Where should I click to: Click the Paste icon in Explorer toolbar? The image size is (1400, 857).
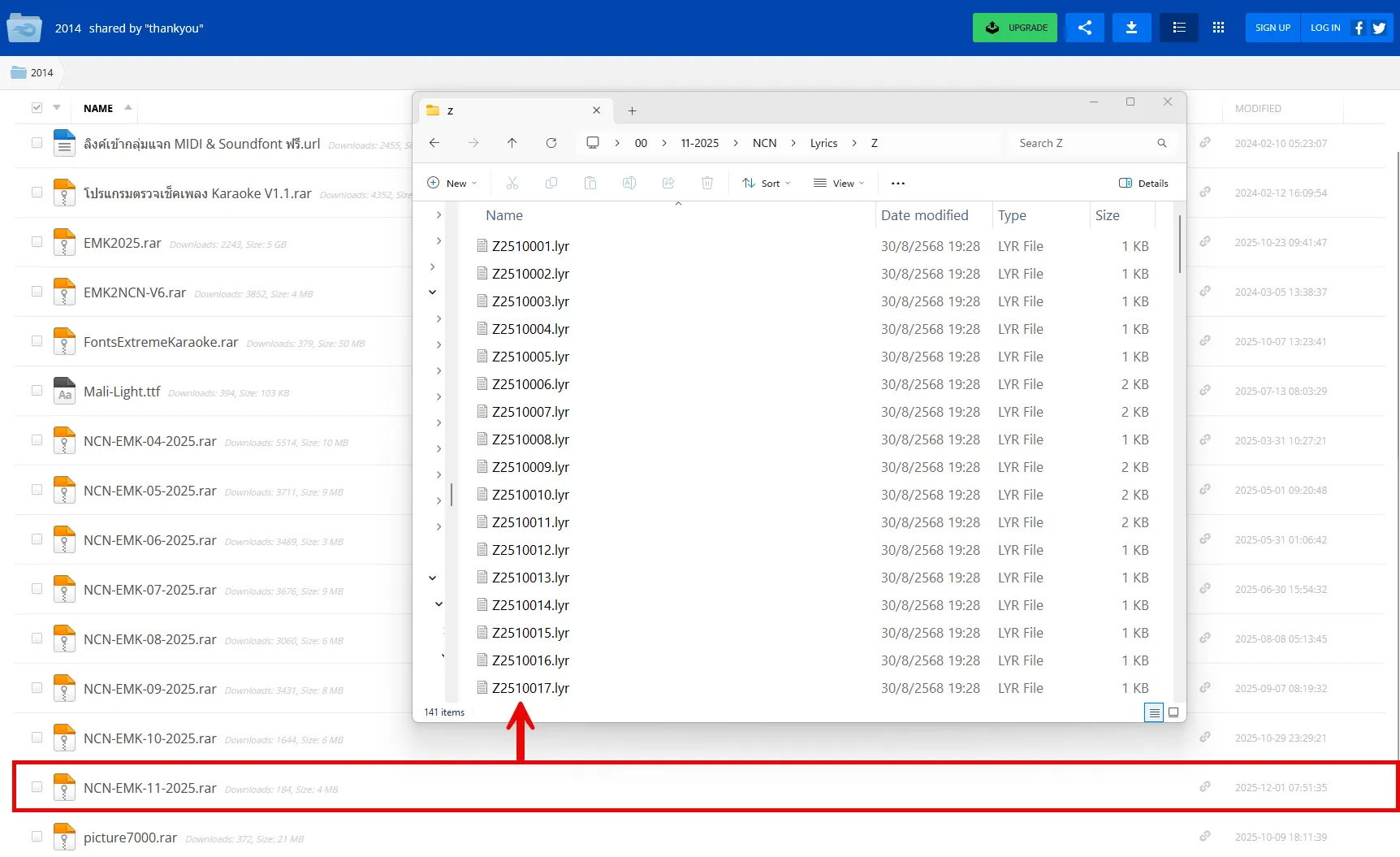(590, 183)
